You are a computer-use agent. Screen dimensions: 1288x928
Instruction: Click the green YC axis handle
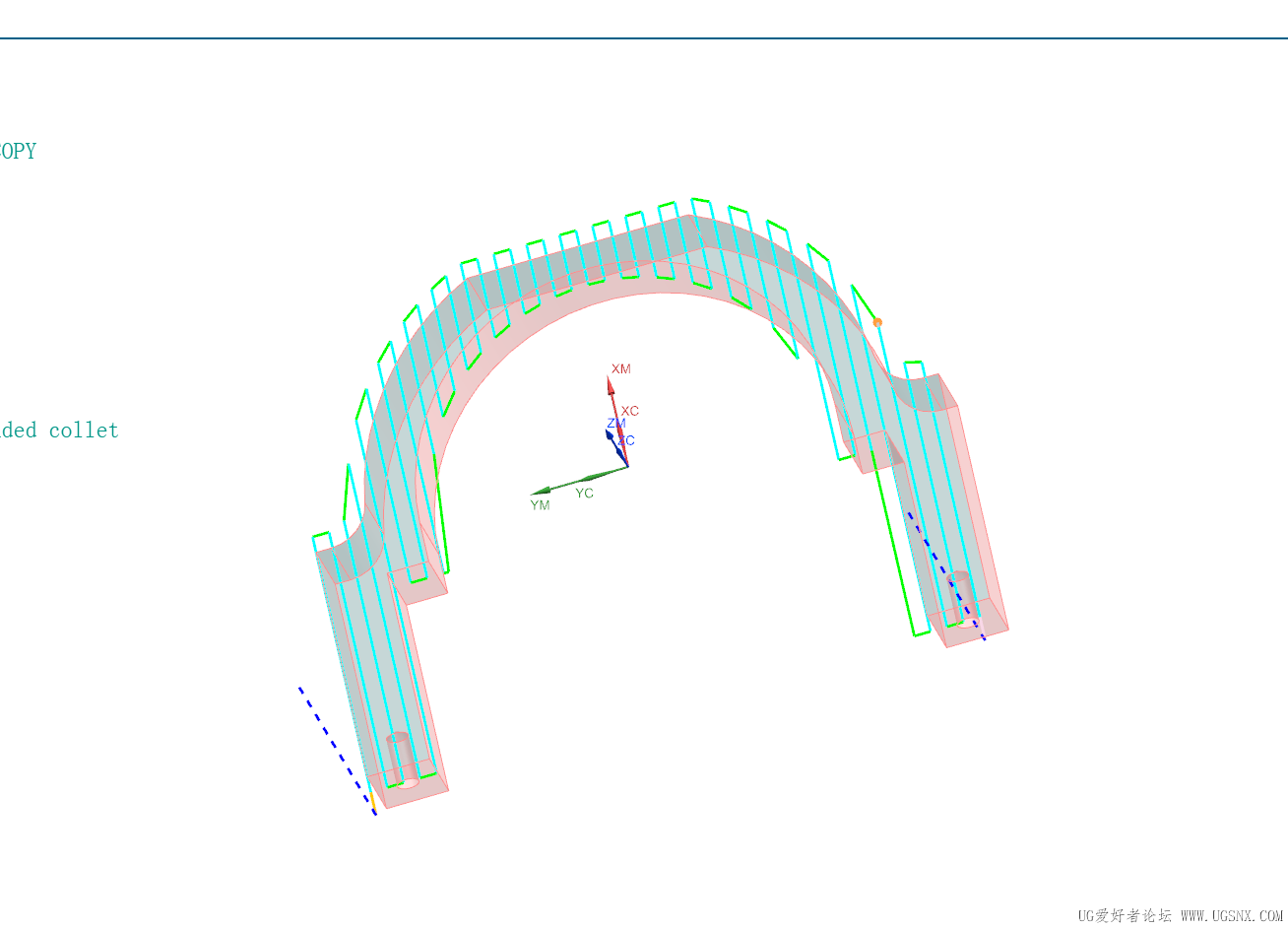pos(589,478)
